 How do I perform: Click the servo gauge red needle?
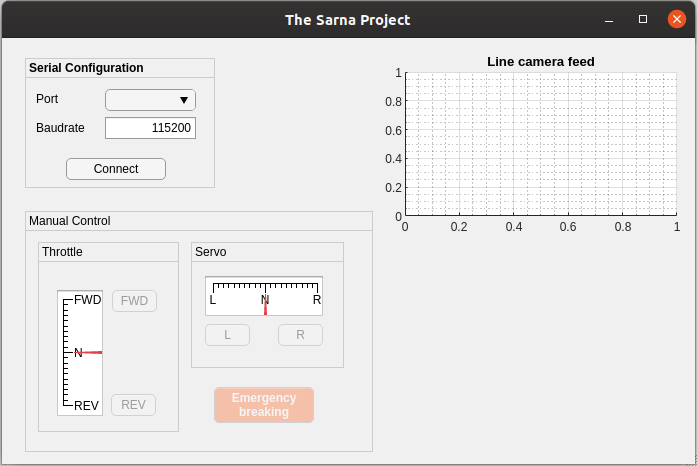point(265,308)
